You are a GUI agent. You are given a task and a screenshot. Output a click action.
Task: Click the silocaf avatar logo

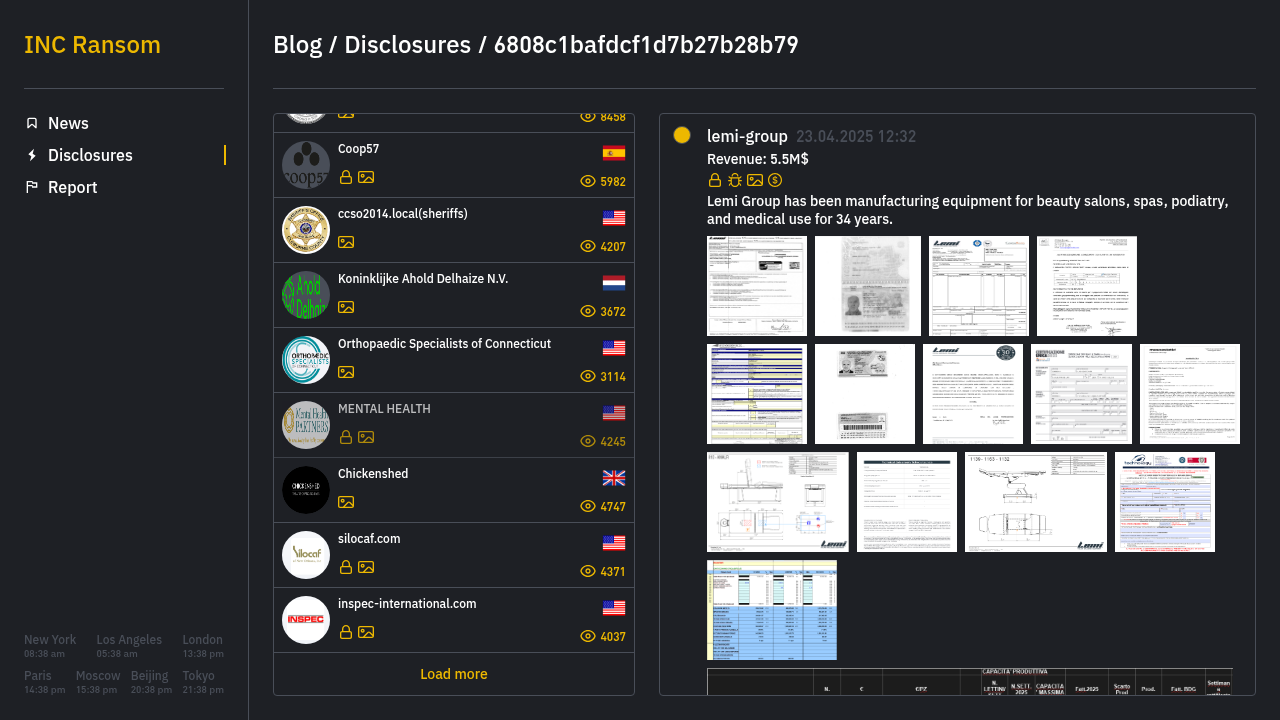[x=306, y=555]
